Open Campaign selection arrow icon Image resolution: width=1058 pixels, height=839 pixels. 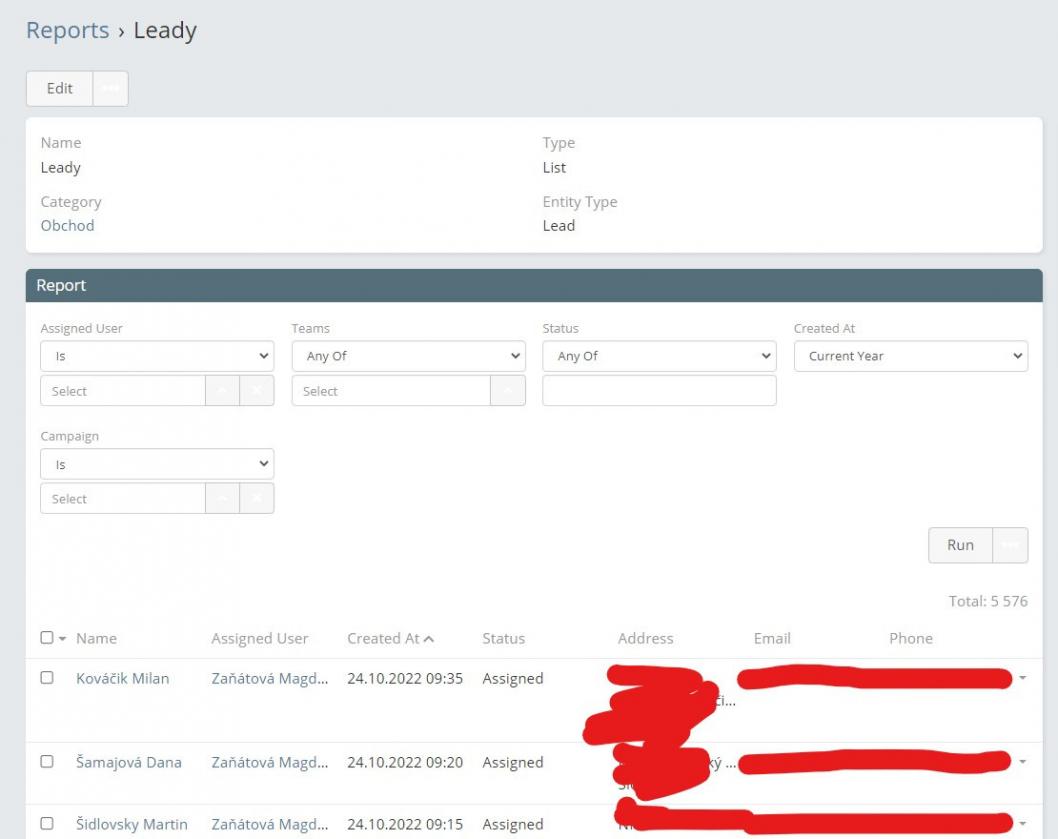pos(222,499)
